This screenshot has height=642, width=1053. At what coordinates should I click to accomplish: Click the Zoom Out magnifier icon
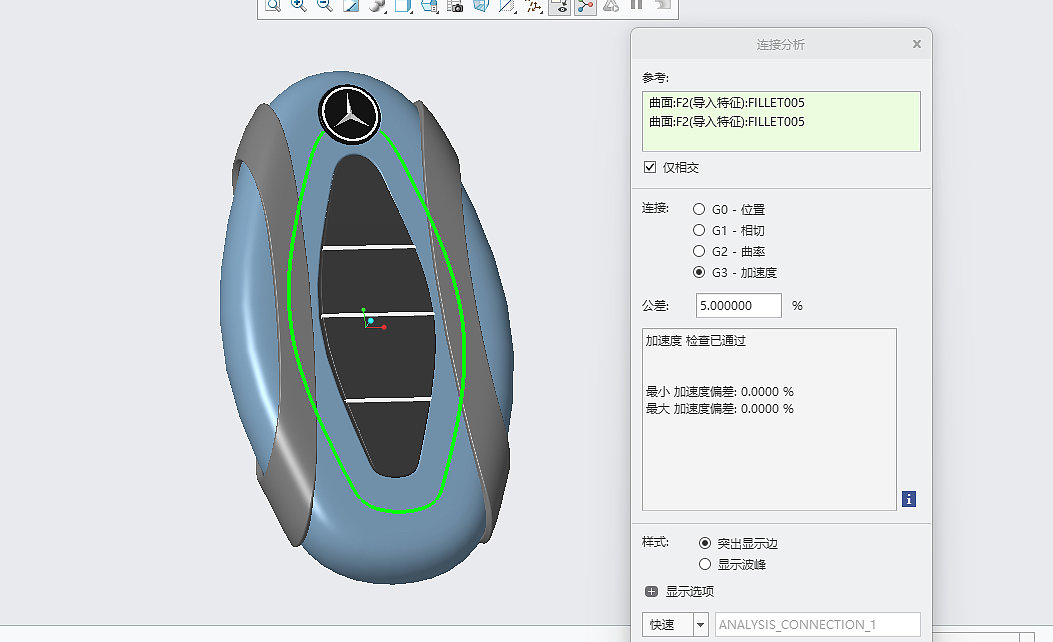pyautogui.click(x=324, y=5)
